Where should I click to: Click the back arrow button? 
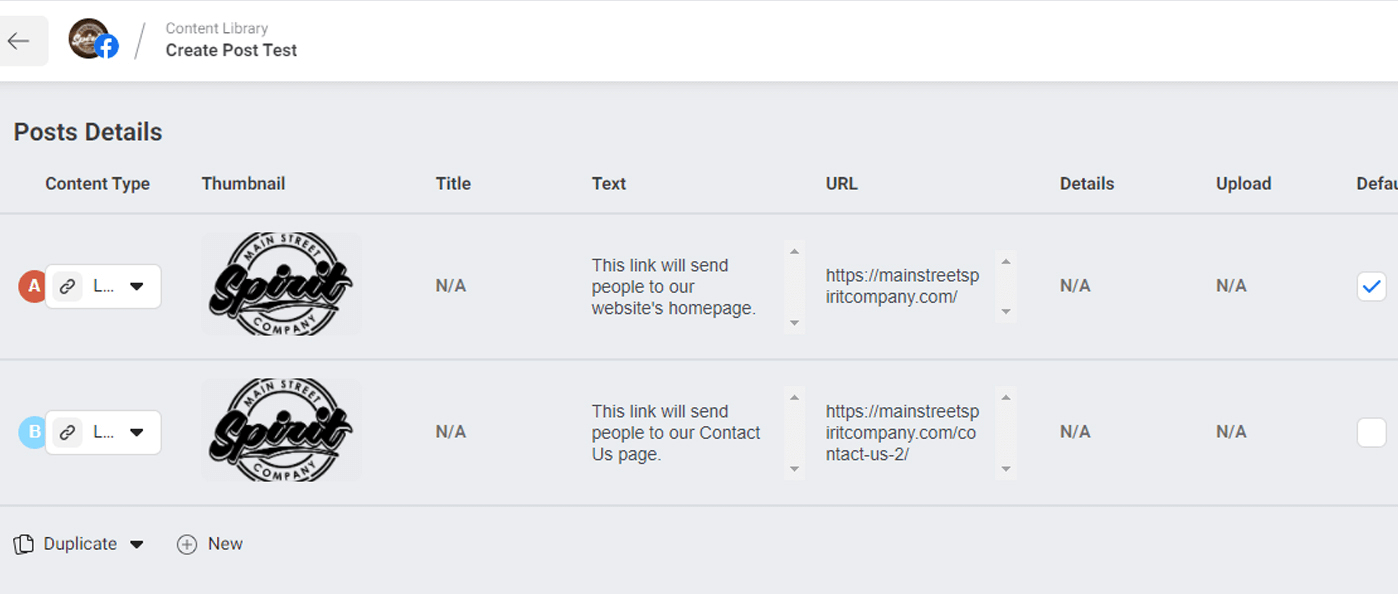[x=19, y=41]
